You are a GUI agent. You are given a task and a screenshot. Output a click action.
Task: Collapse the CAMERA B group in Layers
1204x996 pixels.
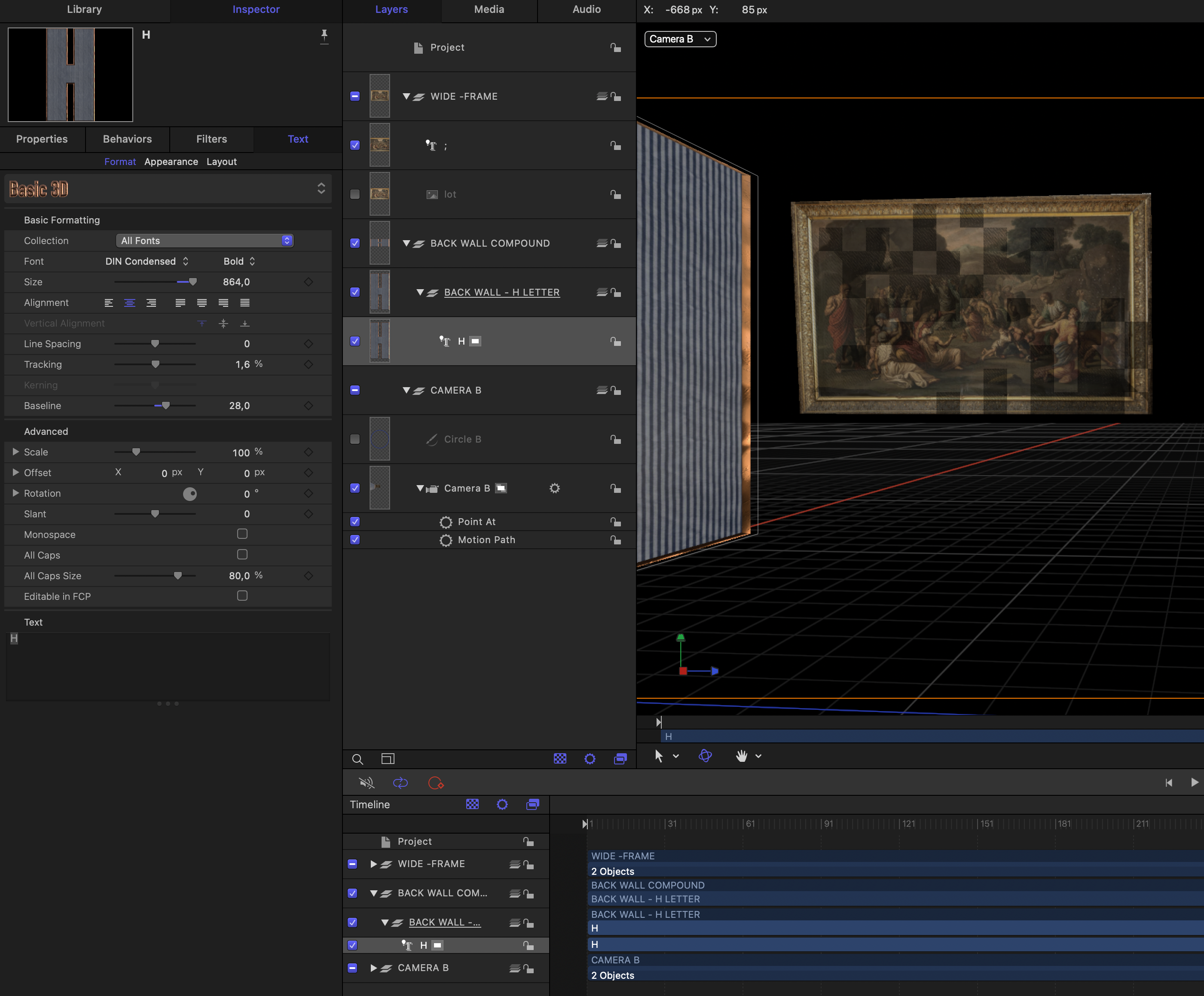[406, 390]
